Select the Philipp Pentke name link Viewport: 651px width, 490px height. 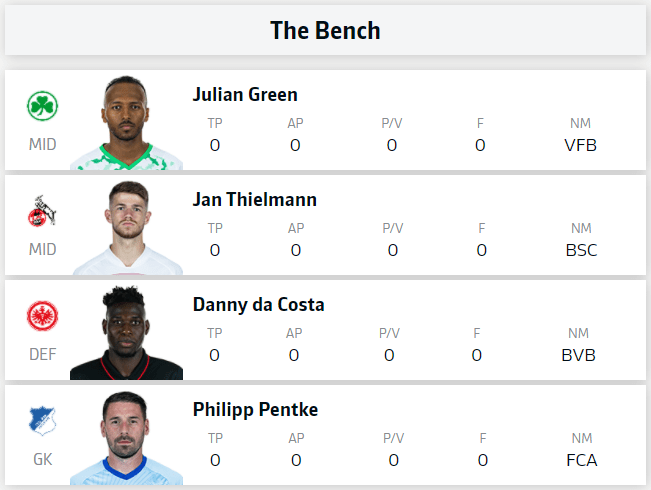pos(255,410)
